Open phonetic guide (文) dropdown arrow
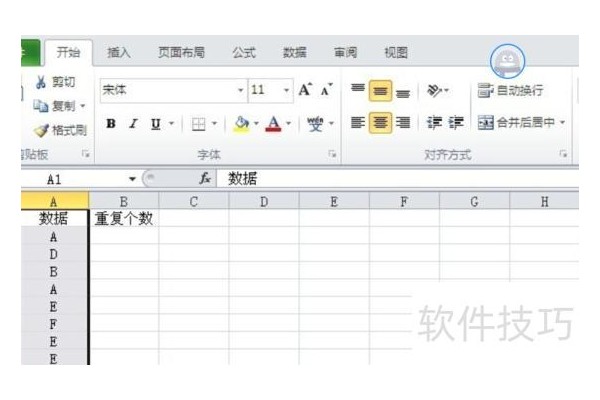The width and height of the screenshot is (600, 400). (331, 123)
